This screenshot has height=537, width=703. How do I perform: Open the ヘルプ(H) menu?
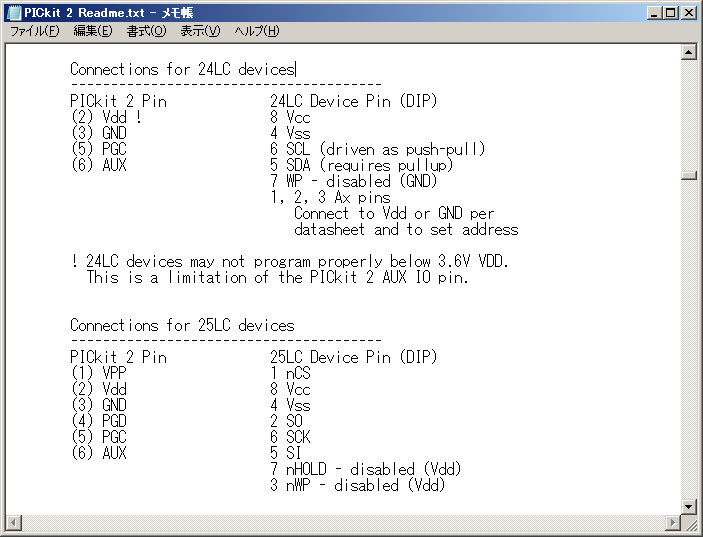click(256, 31)
